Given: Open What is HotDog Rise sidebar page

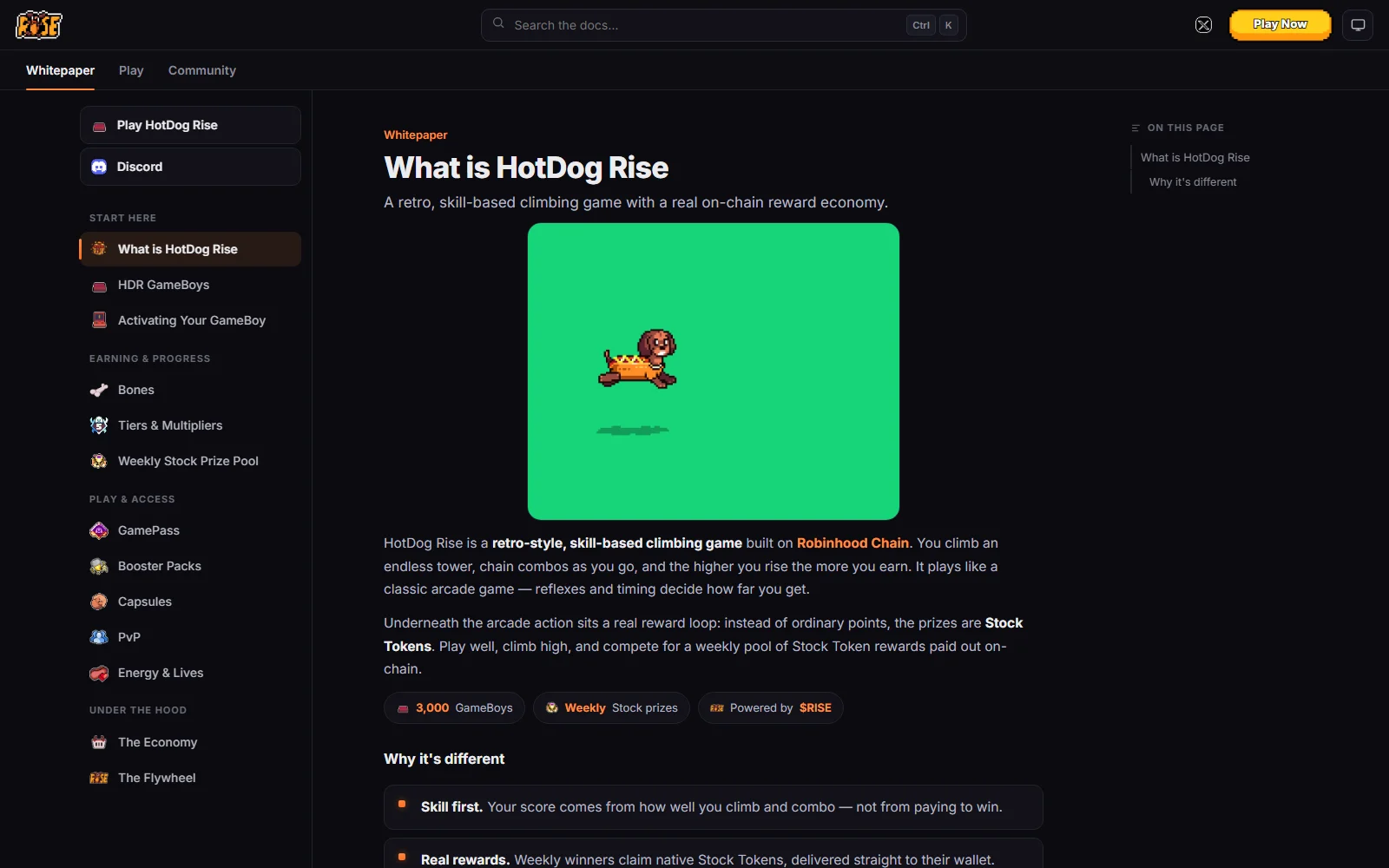Looking at the screenshot, I should [190, 249].
